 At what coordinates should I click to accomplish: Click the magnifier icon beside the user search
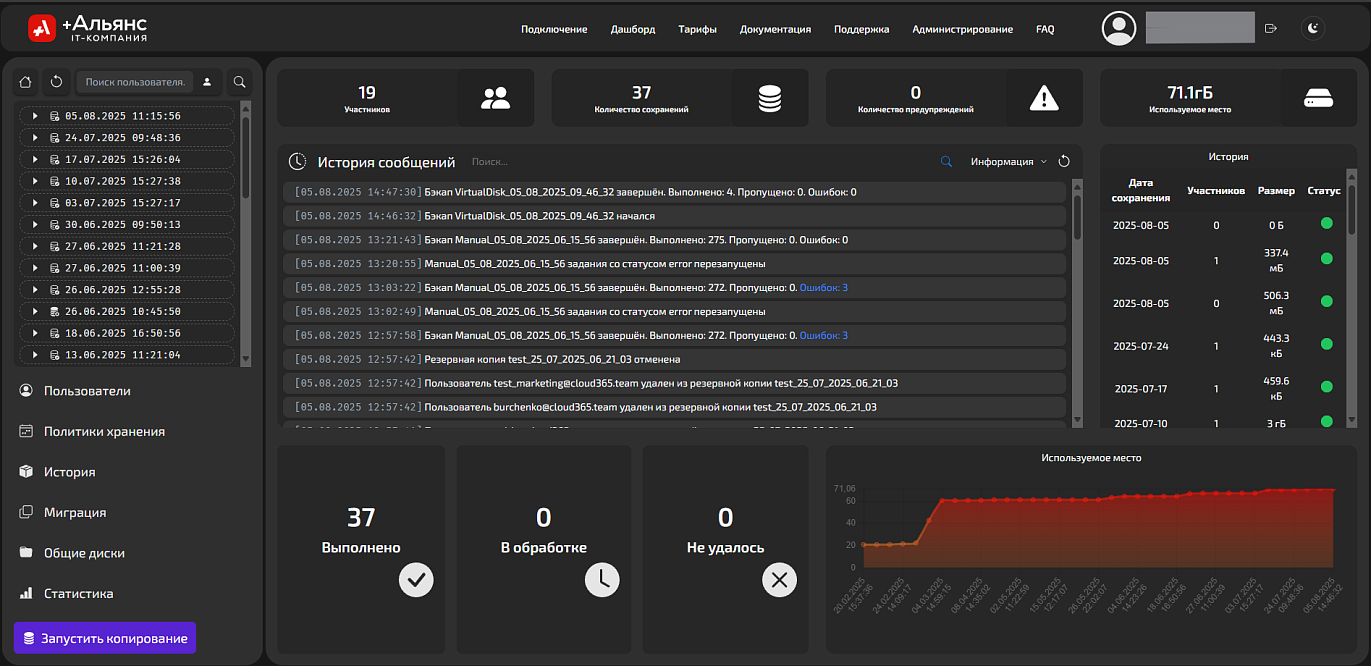pyautogui.click(x=240, y=82)
